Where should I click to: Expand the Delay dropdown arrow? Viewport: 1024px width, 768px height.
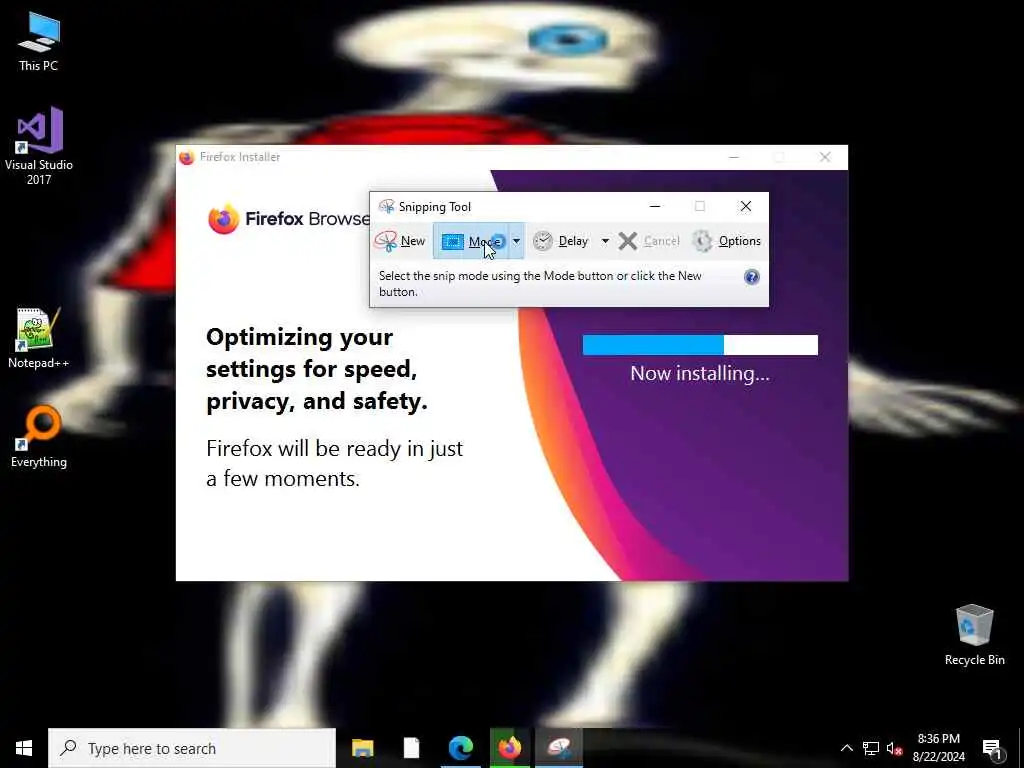tap(605, 241)
